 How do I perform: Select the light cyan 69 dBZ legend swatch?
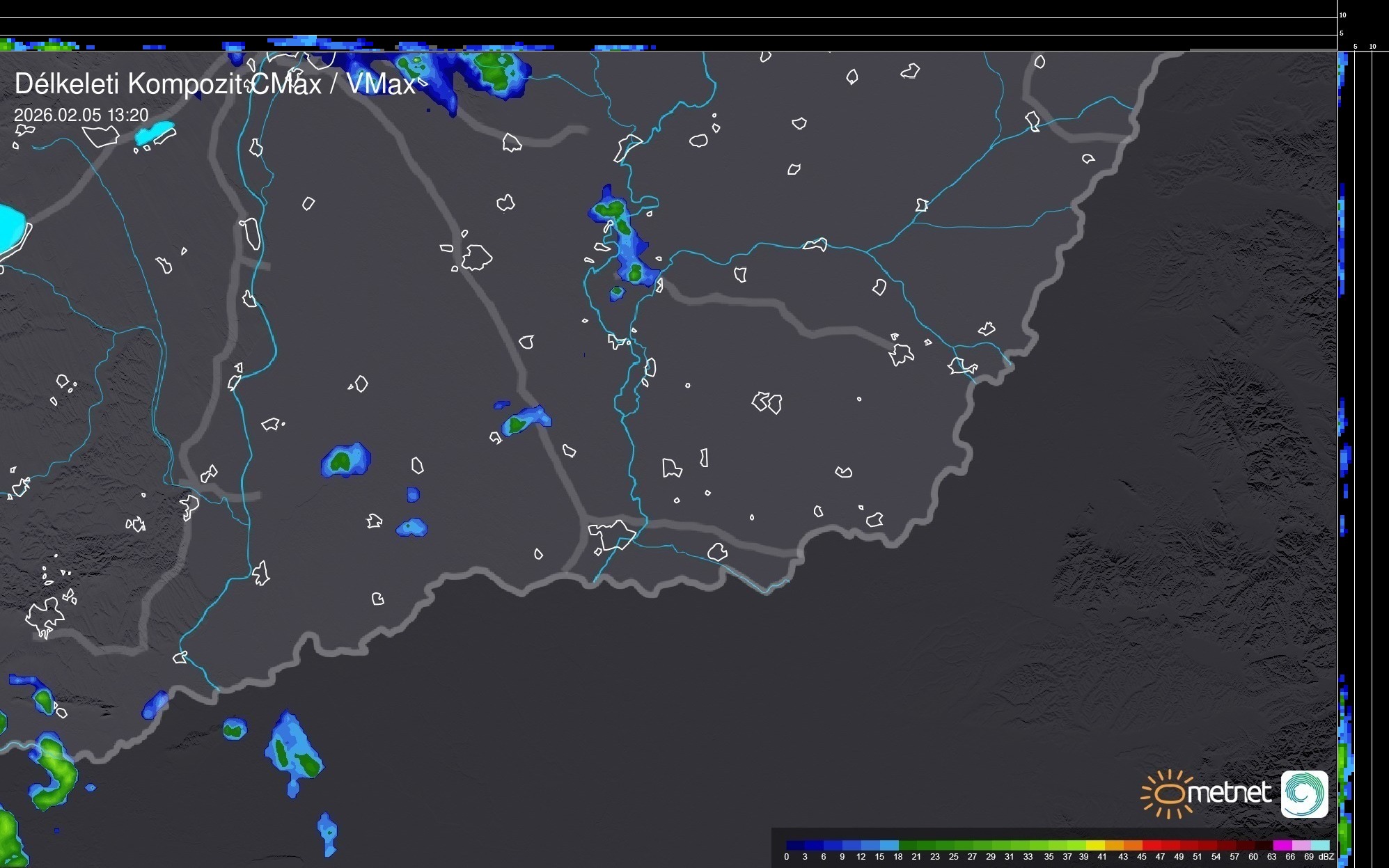click(x=1319, y=845)
